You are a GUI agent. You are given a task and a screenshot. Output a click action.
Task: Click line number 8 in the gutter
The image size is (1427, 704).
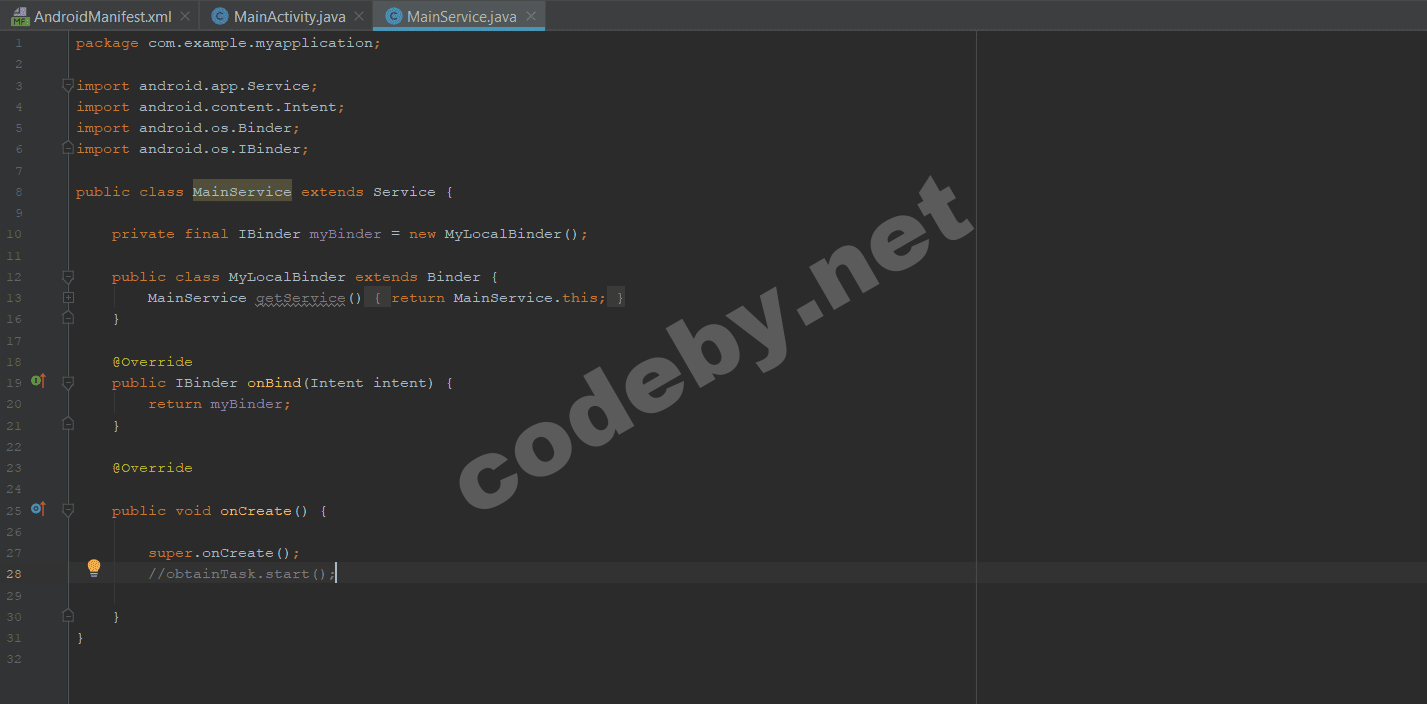(18, 192)
